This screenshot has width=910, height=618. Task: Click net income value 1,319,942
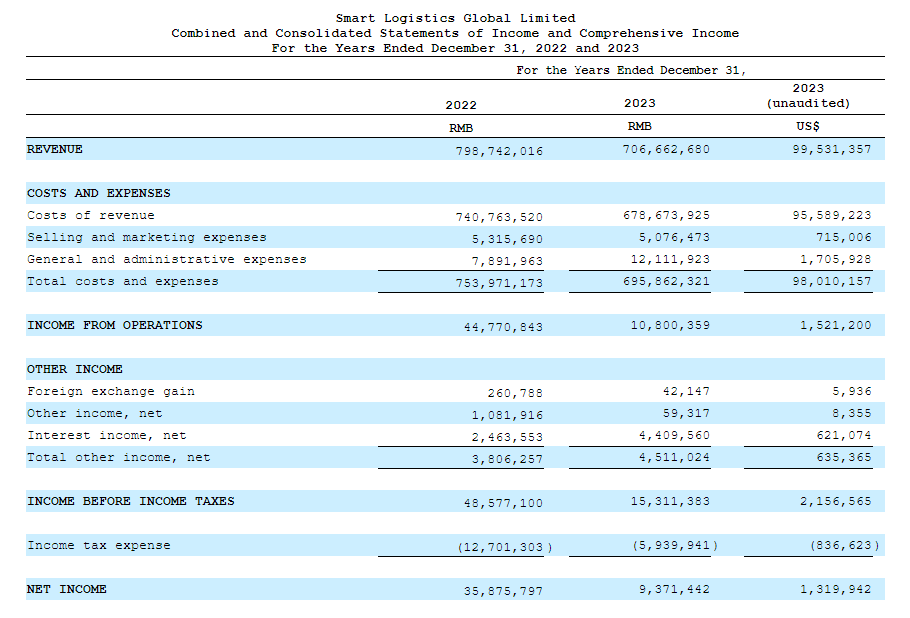836,590
